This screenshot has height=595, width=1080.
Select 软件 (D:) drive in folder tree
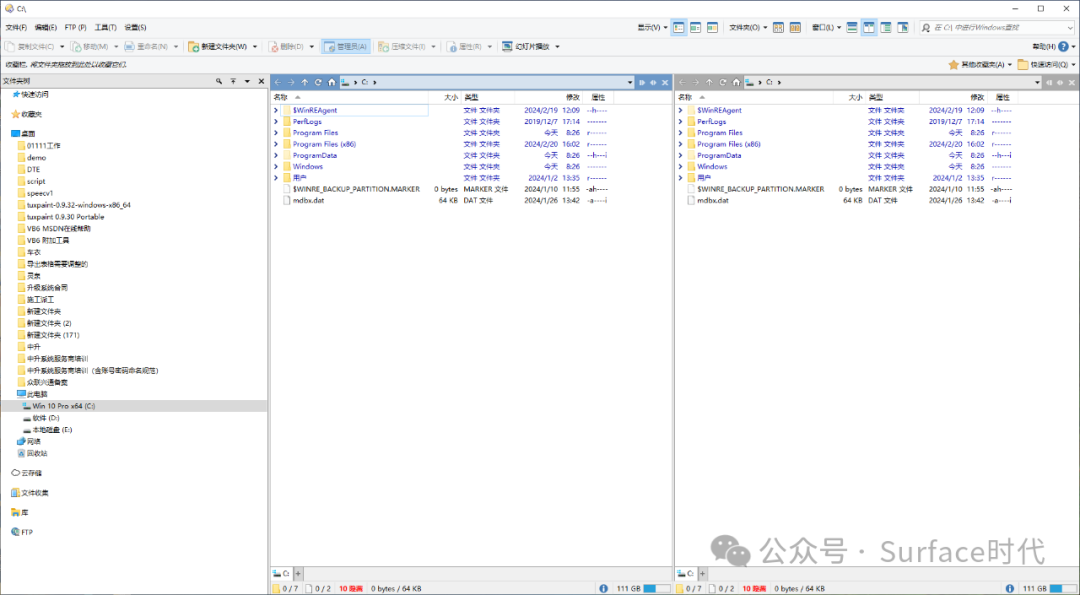[x=46, y=418]
